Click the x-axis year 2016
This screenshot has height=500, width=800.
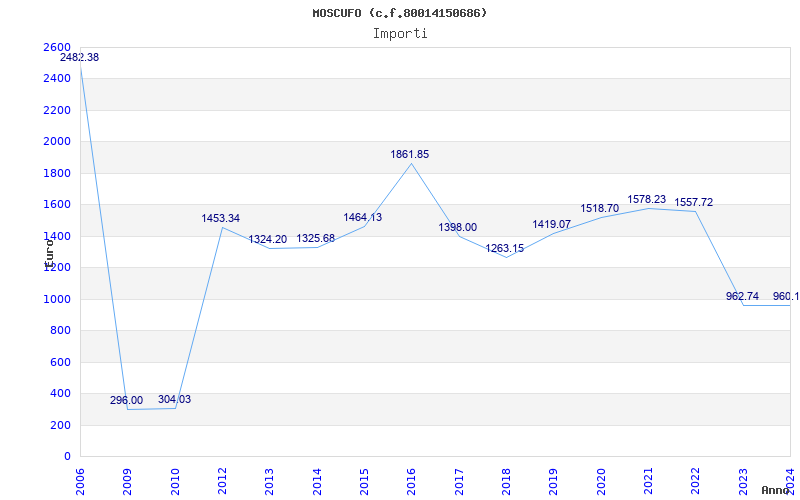pyautogui.click(x=411, y=482)
